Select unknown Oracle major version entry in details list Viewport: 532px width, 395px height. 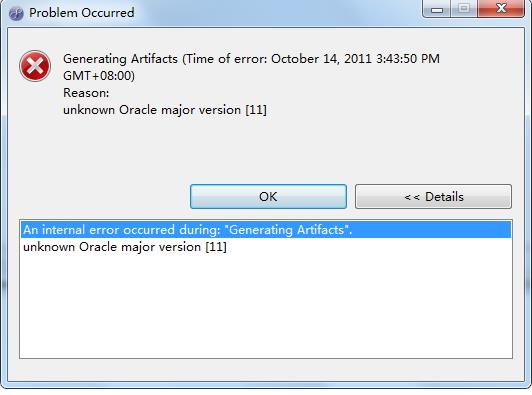(x=125, y=247)
